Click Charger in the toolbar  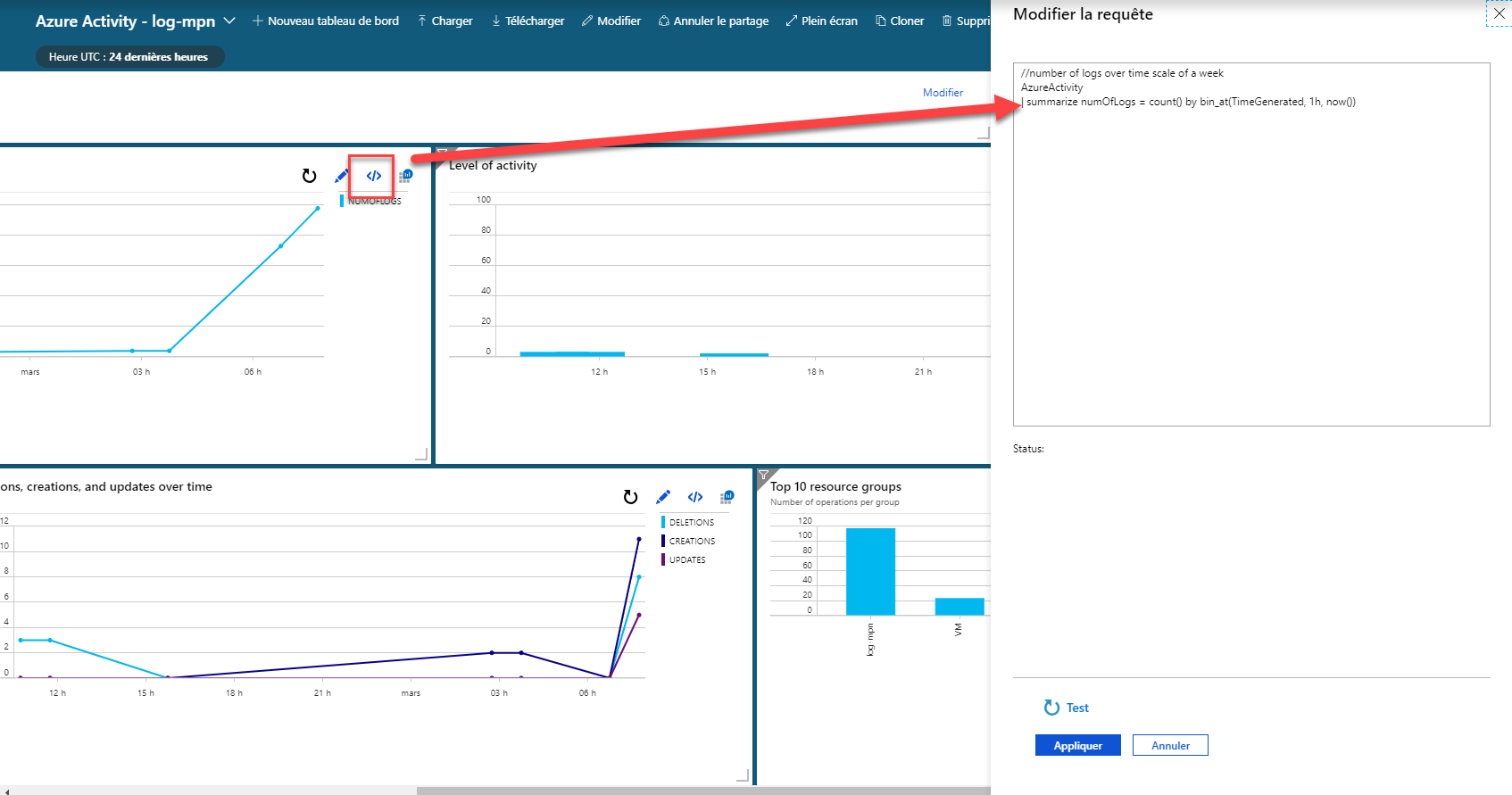444,21
